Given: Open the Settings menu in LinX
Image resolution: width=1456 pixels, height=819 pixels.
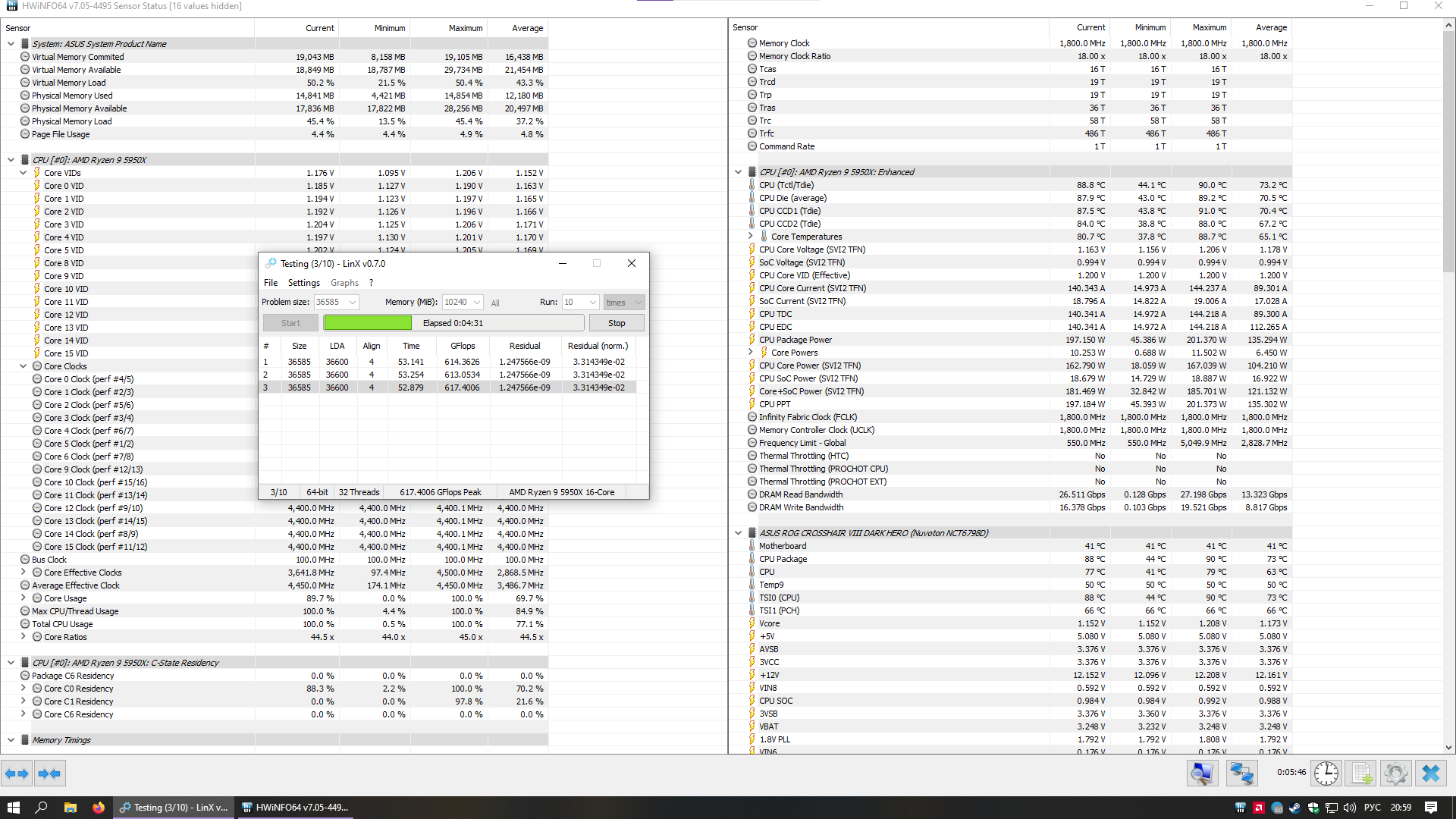Looking at the screenshot, I should (303, 283).
